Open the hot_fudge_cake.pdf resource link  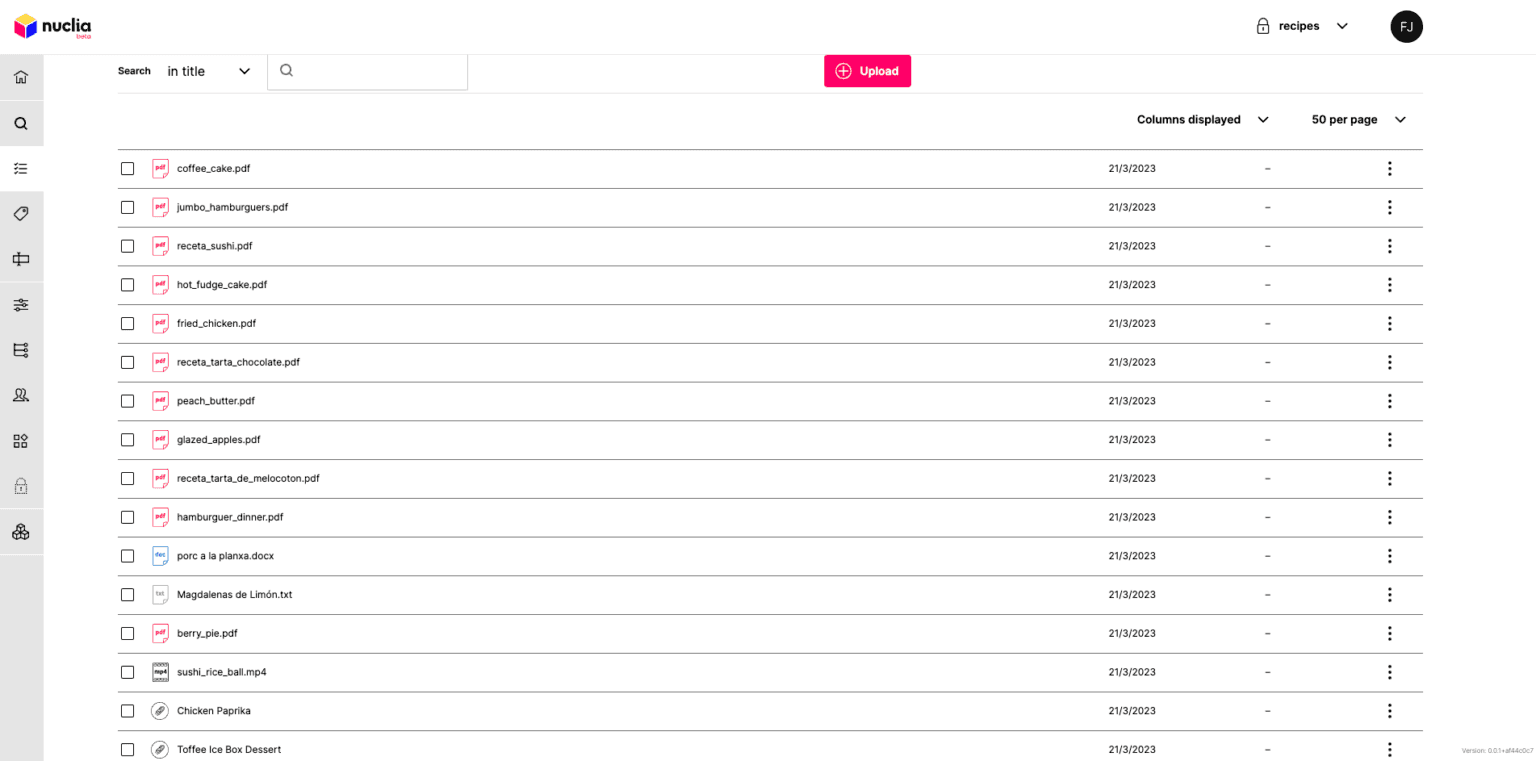221,284
